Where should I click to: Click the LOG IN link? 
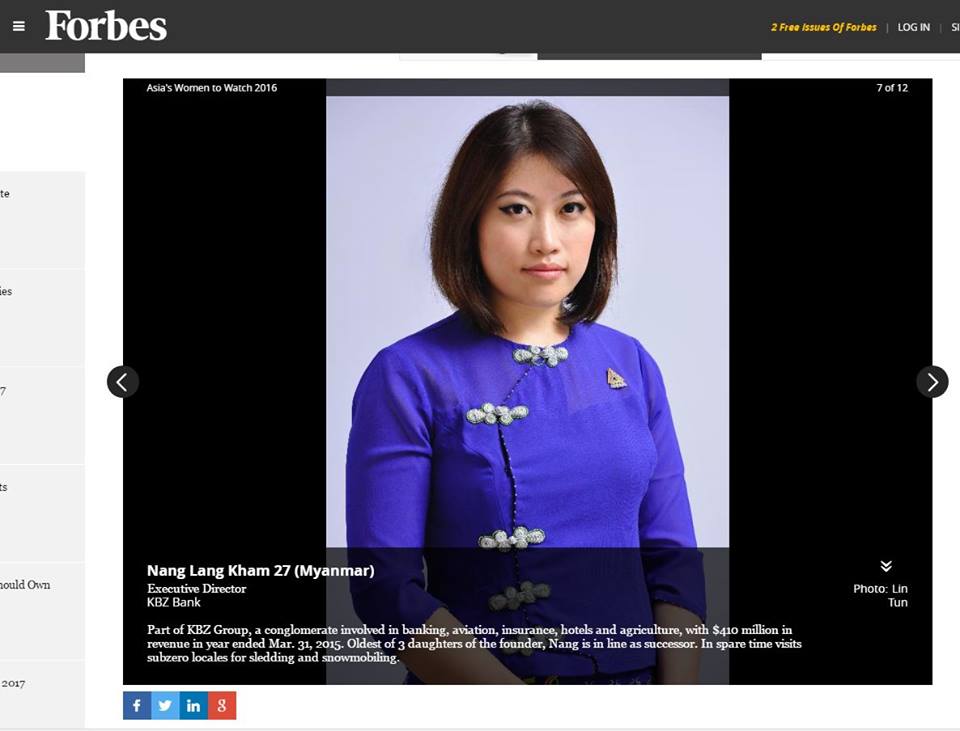(913, 28)
